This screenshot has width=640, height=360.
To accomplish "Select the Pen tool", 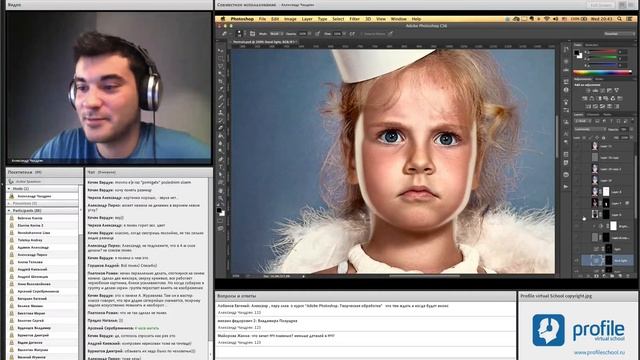I will click(220, 159).
